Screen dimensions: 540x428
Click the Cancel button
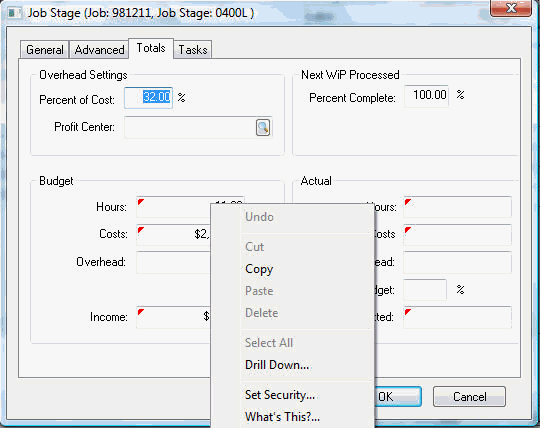coord(469,397)
